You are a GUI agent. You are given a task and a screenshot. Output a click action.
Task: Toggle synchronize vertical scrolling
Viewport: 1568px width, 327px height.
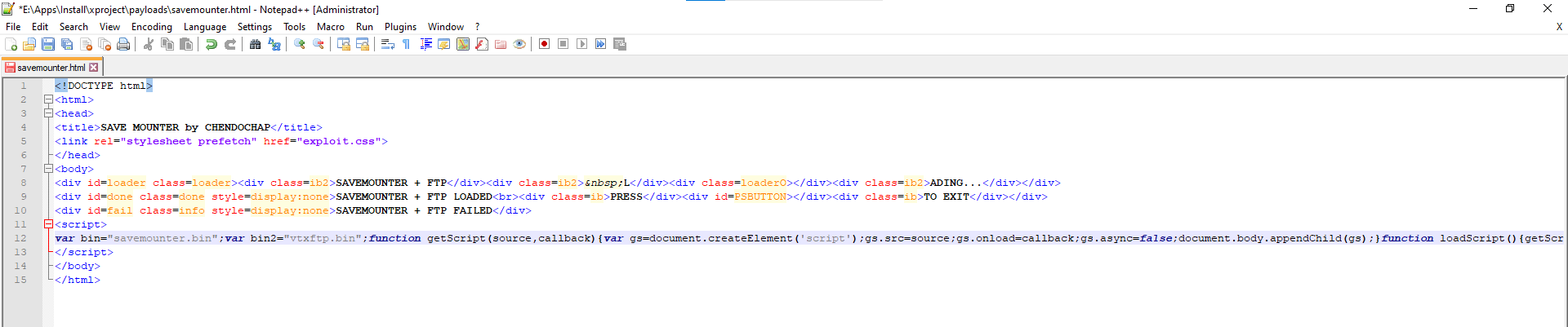point(344,44)
